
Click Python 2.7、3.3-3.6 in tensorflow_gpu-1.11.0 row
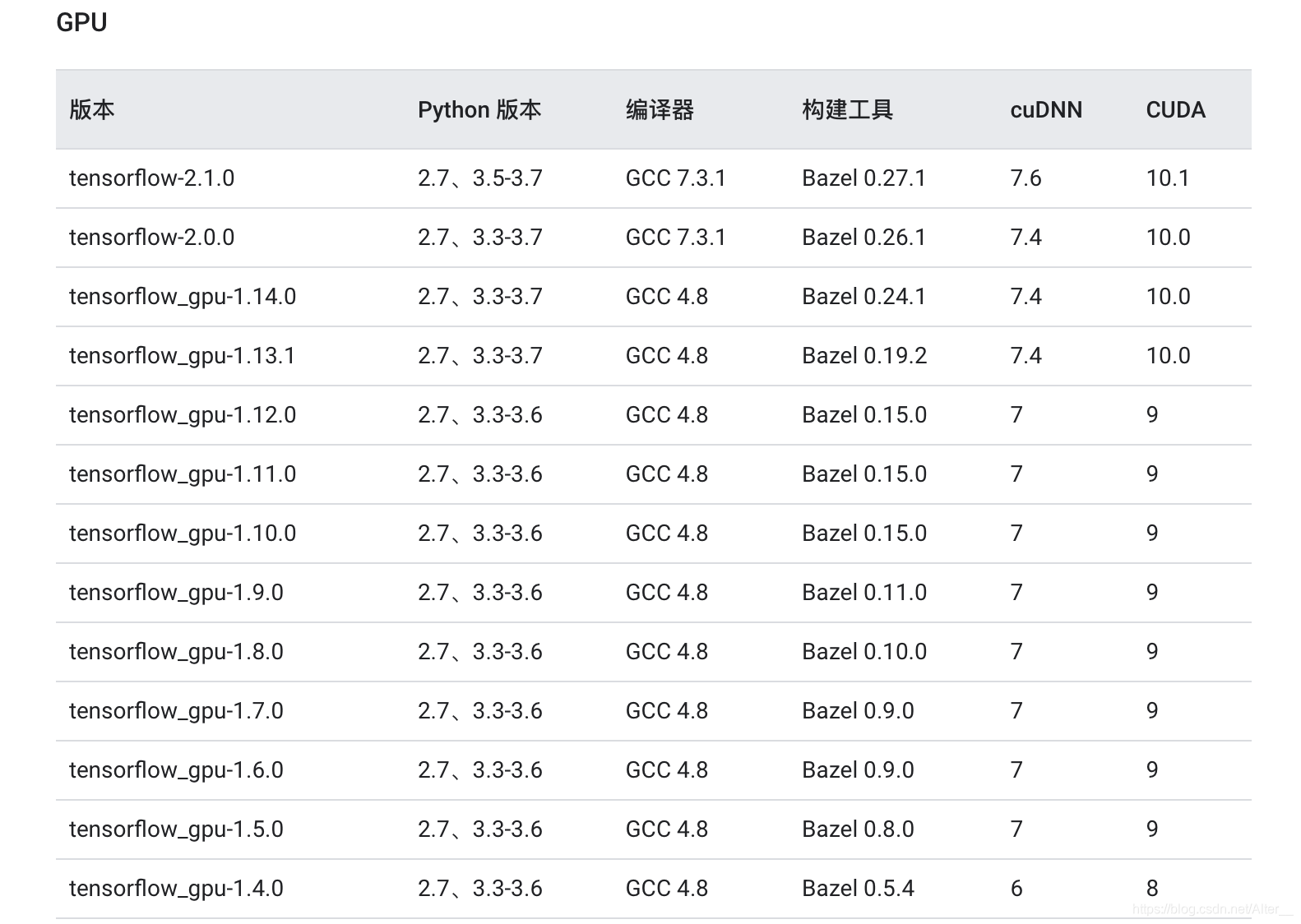coord(480,474)
